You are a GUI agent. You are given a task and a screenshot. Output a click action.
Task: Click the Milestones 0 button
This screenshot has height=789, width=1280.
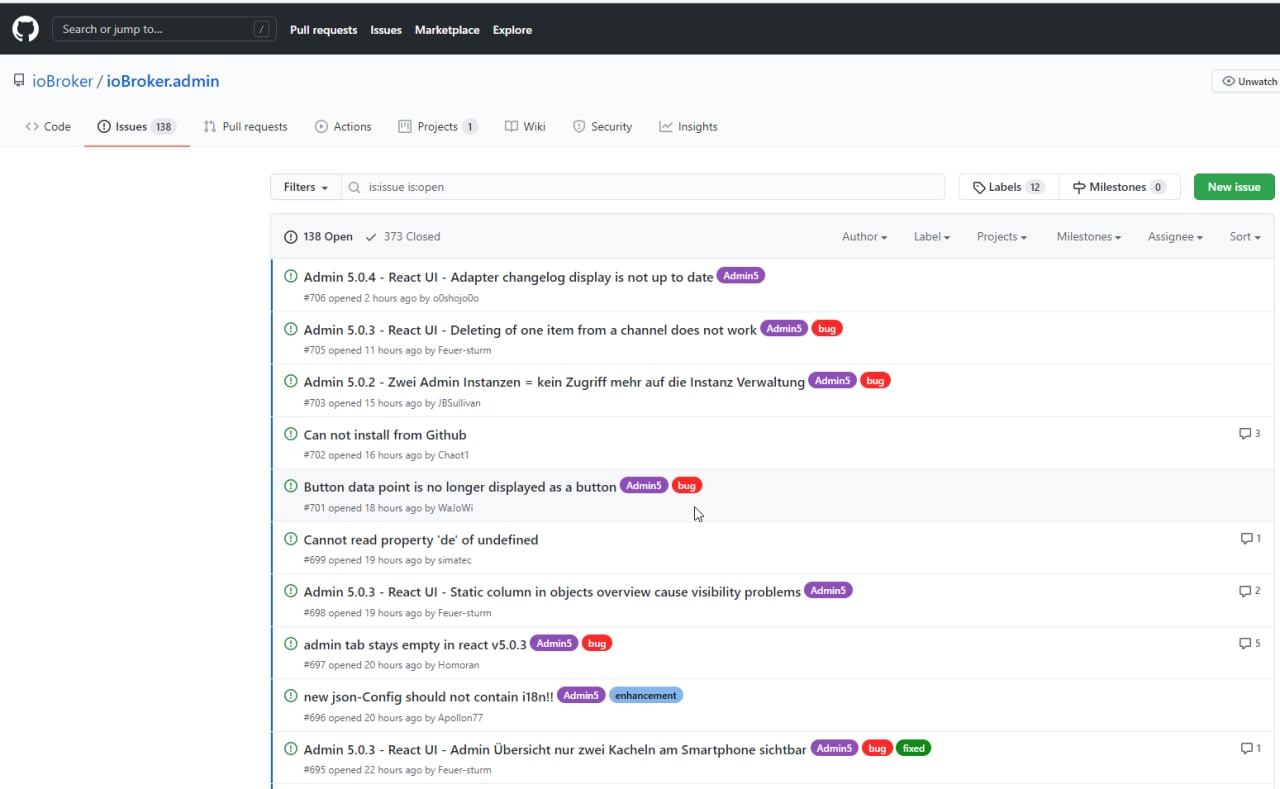1119,187
